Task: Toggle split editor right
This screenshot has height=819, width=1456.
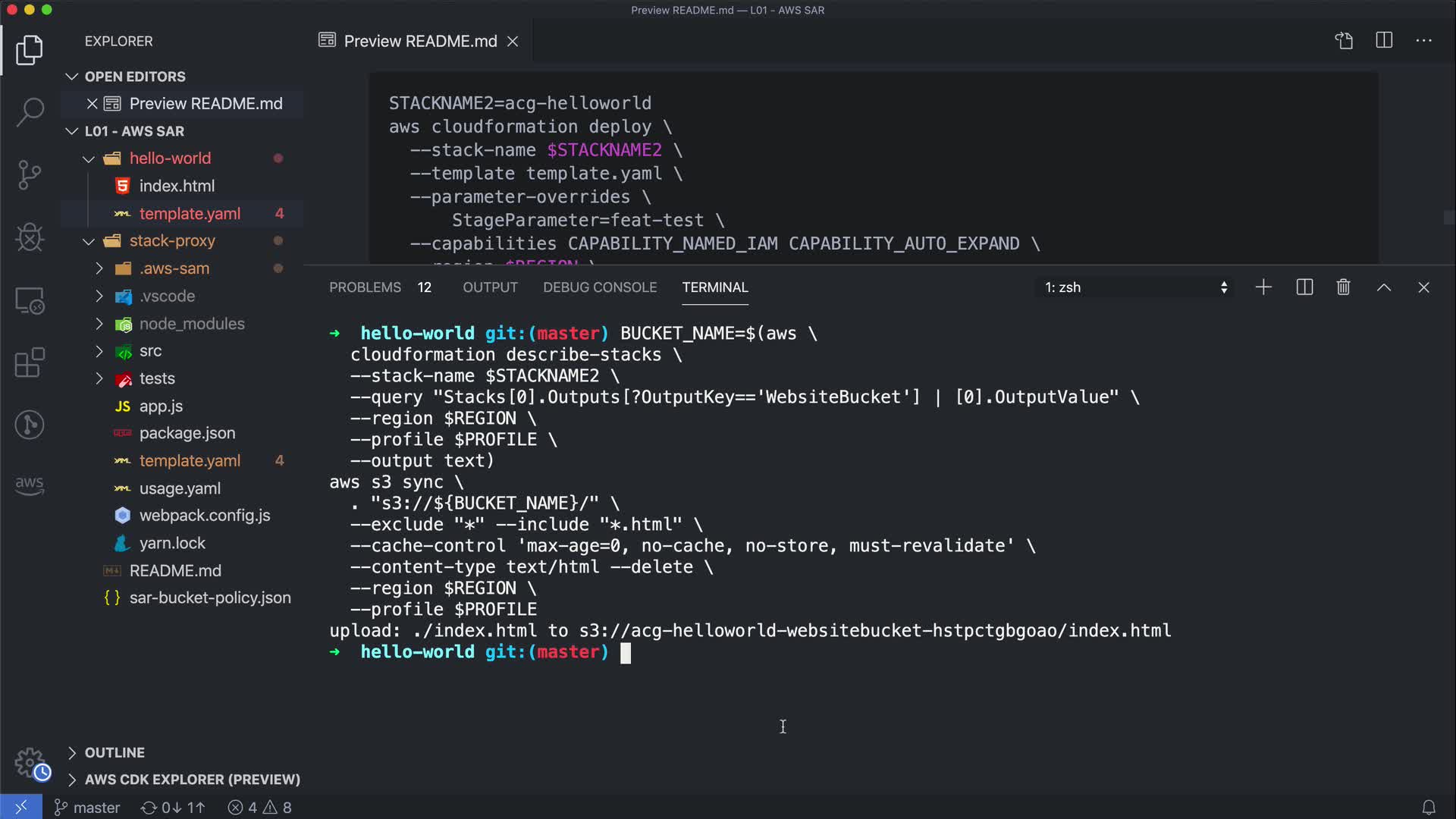Action: coord(1384,41)
